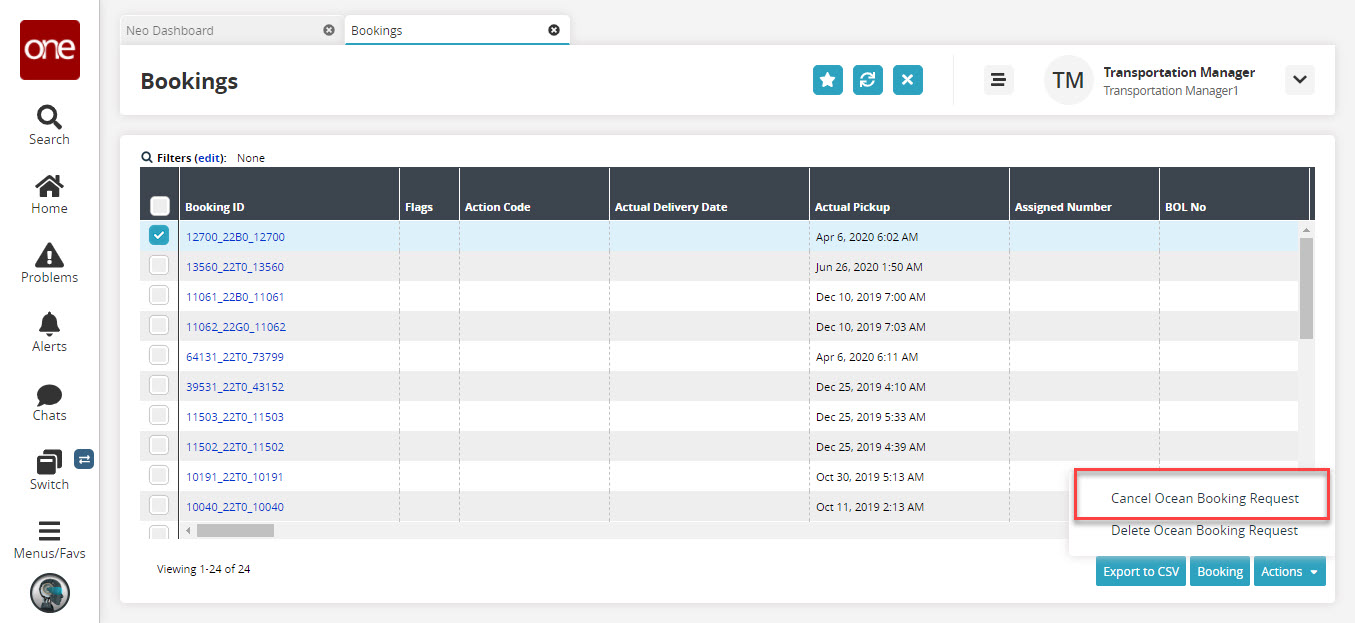Expand the Actions dropdown button
The height and width of the screenshot is (623, 1355).
tap(1289, 572)
